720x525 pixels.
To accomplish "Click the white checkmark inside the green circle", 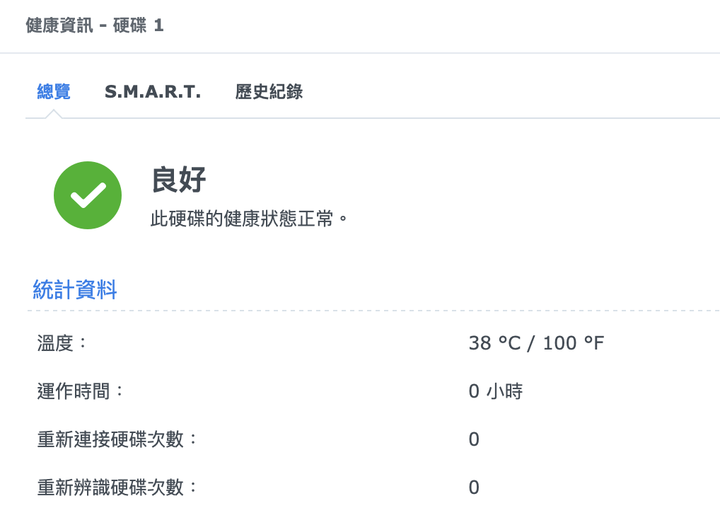I will [x=88, y=196].
